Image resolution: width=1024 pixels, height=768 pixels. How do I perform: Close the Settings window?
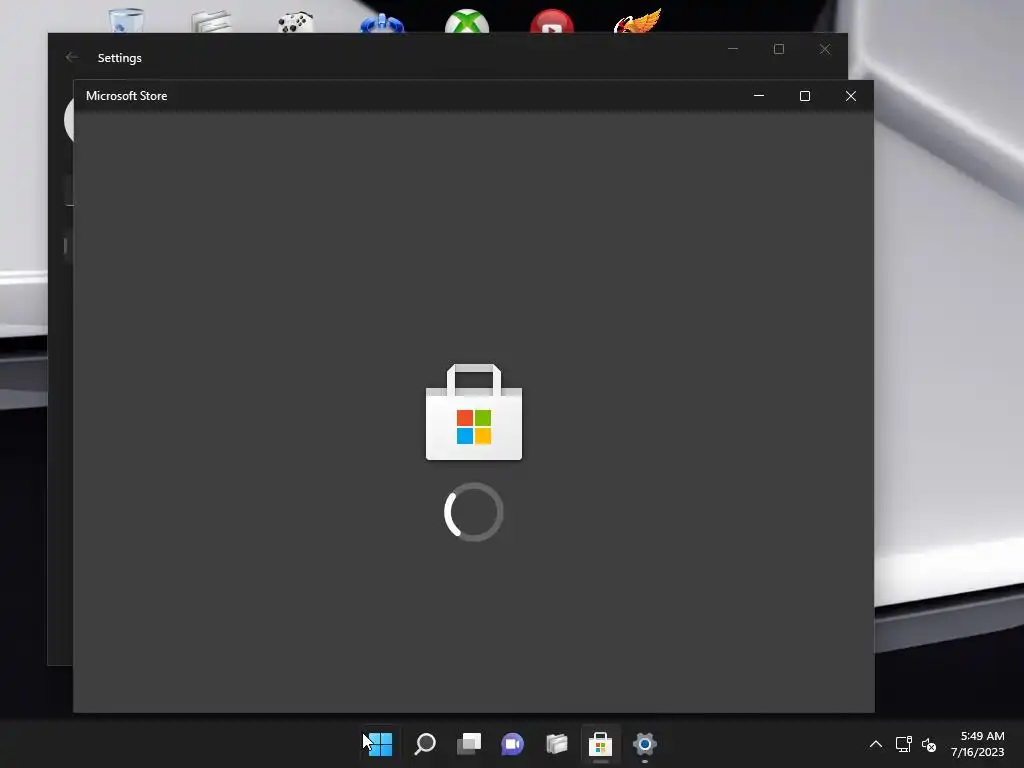coord(825,49)
